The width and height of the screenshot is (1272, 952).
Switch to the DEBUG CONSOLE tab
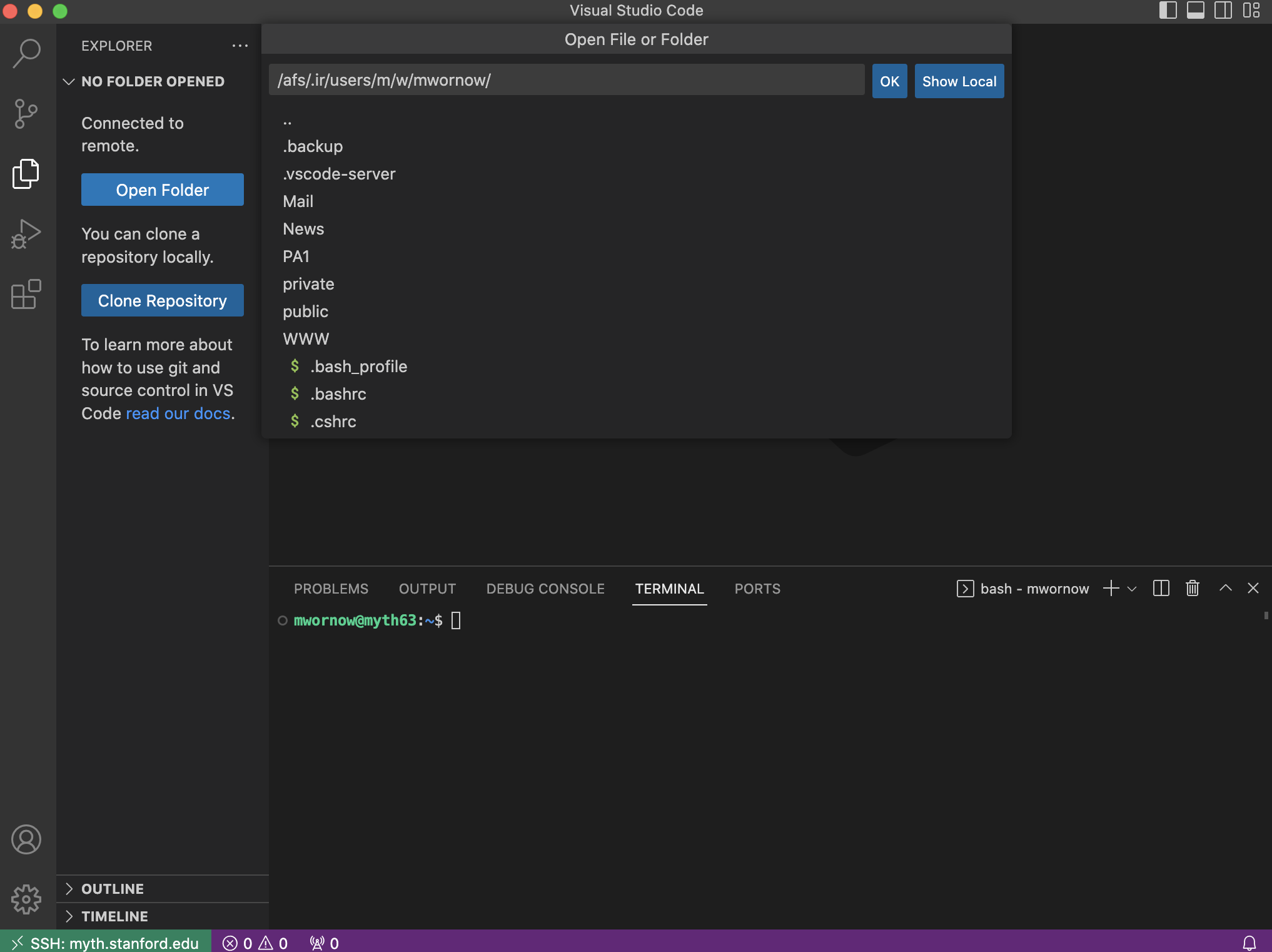point(545,589)
